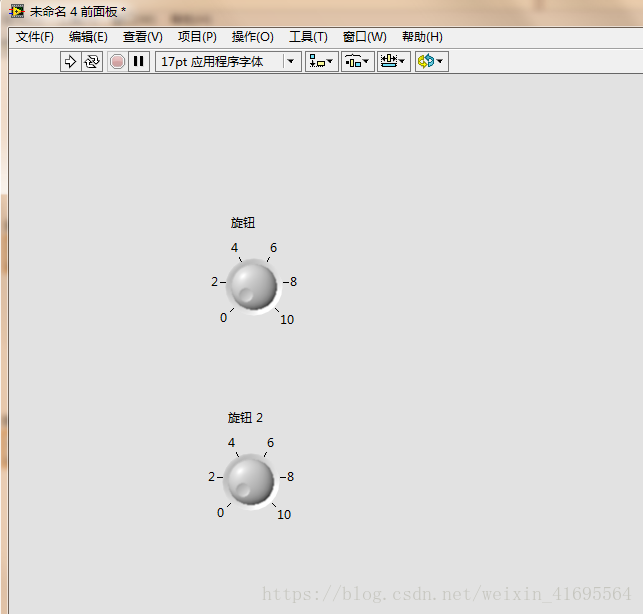Click the LabVIEW icon in title bar
Image resolution: width=643 pixels, height=614 pixels.
pos(17,11)
